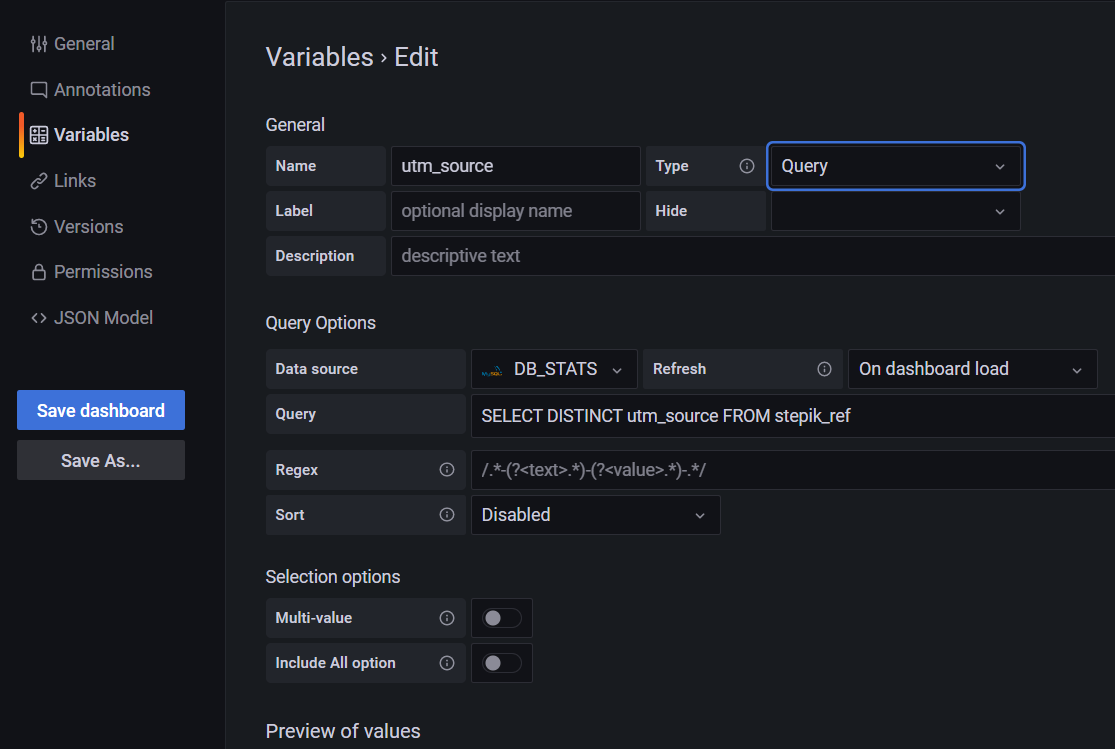The width and height of the screenshot is (1115, 749).
Task: Click the Variables grid icon
Action: click(x=38, y=135)
